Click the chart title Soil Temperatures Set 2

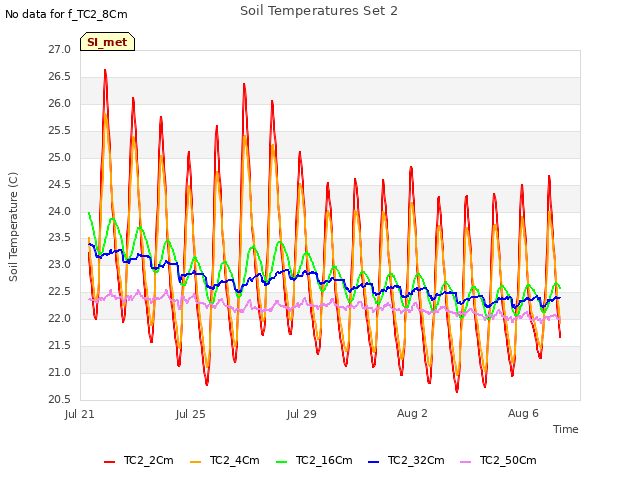point(319,11)
